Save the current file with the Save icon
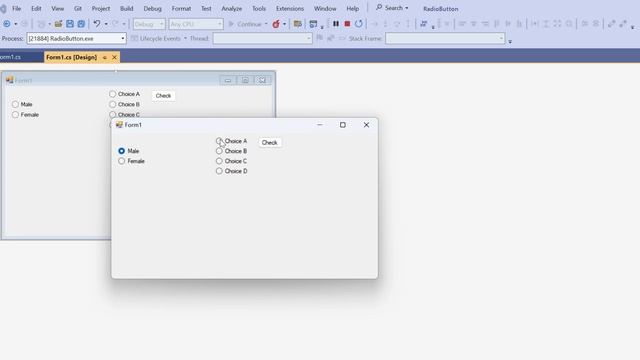This screenshot has width=640, height=360. point(70,24)
